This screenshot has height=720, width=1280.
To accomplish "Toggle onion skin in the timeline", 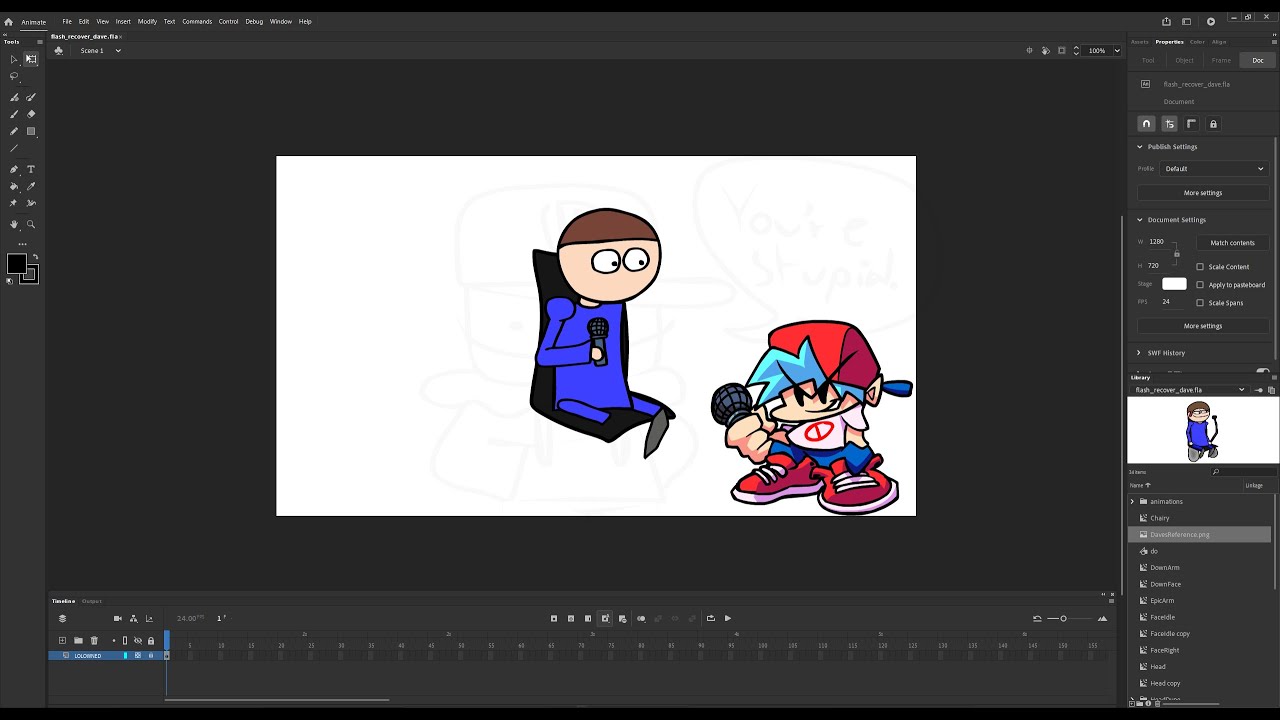I will coord(641,618).
